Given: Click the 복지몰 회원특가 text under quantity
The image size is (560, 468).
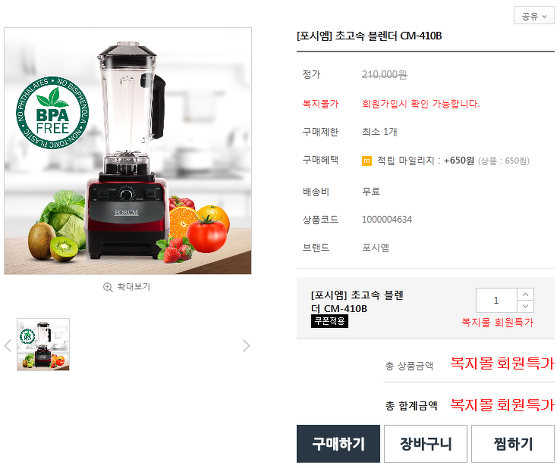Looking at the screenshot, I should tap(498, 322).
